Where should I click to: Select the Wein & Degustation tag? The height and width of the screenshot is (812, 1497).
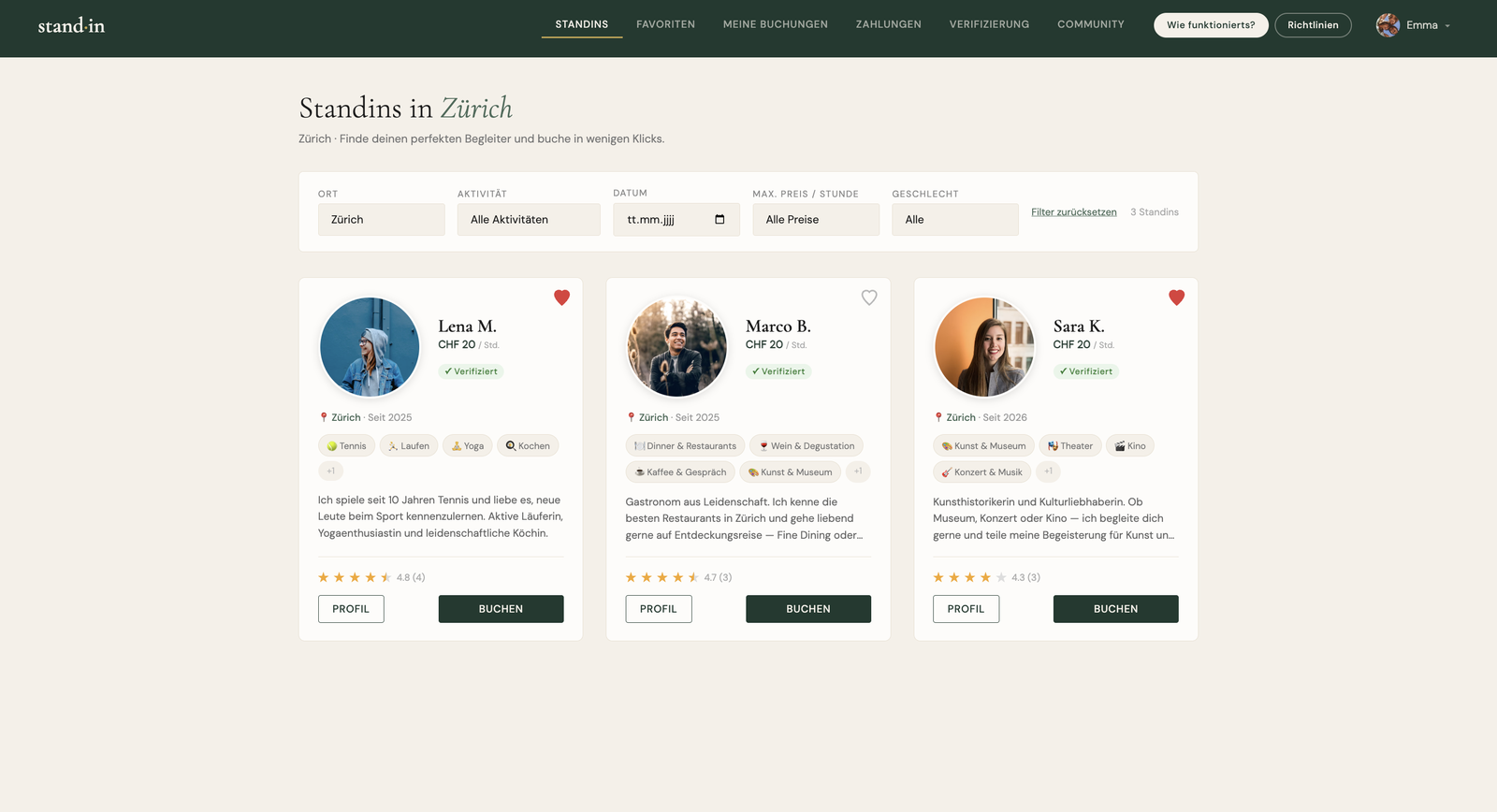(807, 446)
